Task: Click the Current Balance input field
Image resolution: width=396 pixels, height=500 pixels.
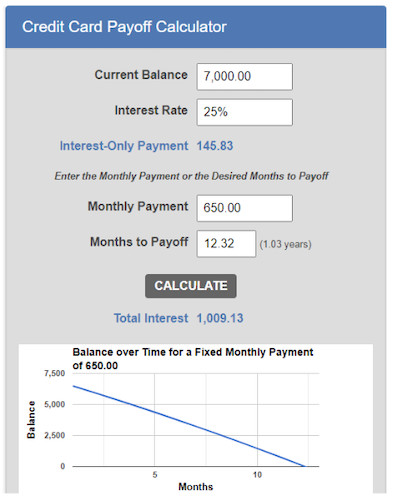Action: tap(245, 77)
